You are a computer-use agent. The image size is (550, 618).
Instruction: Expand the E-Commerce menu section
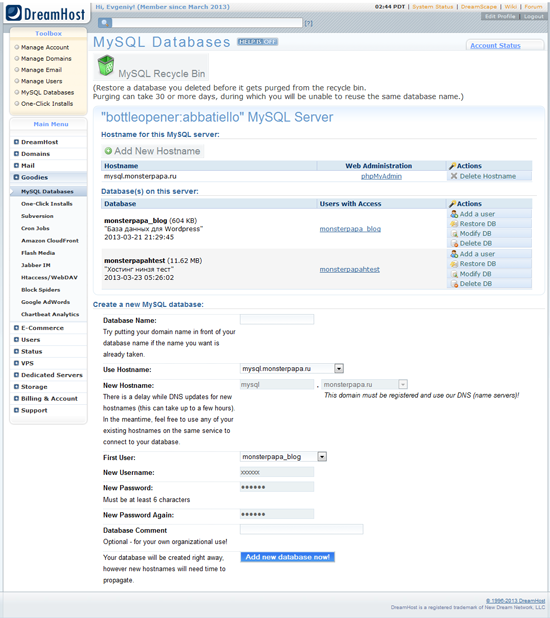point(17,328)
